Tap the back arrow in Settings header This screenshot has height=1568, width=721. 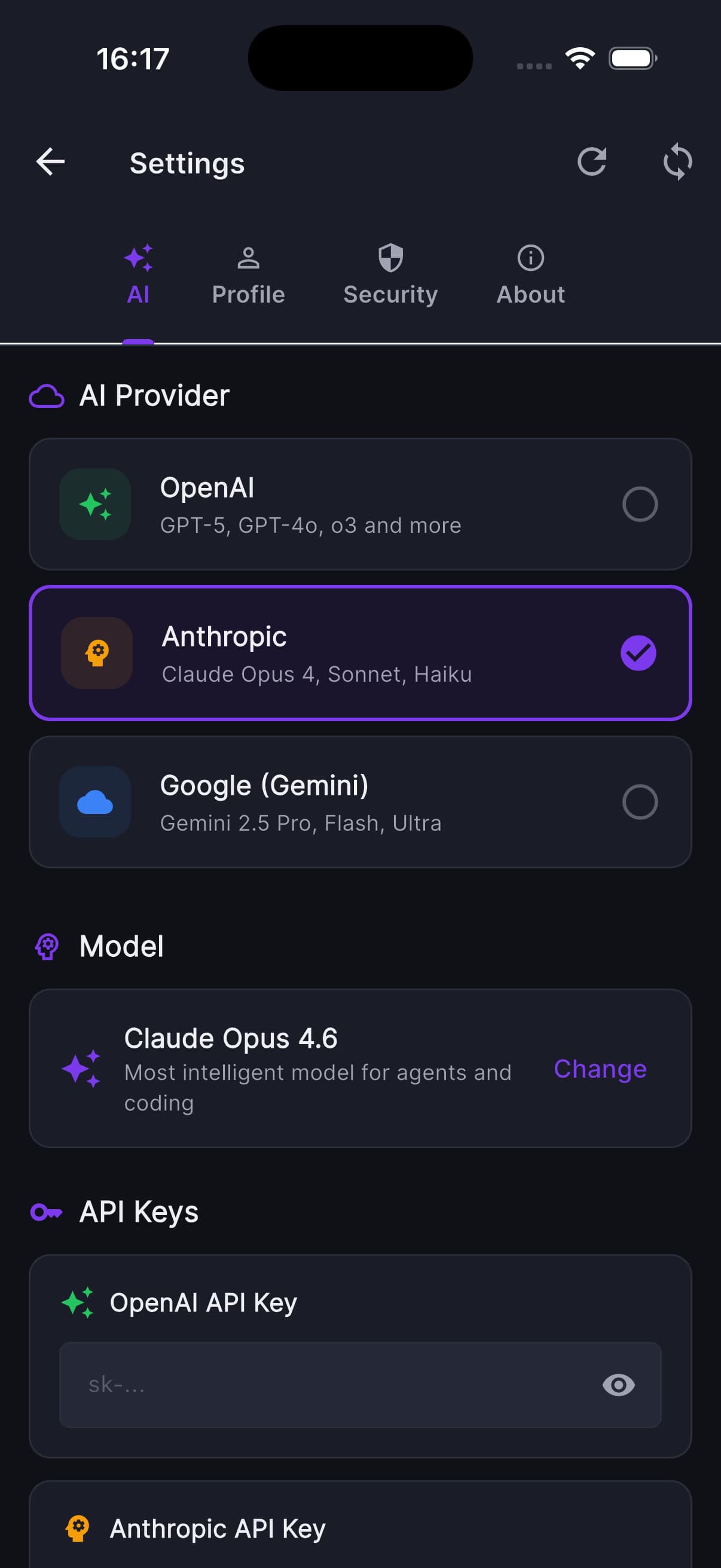coord(50,162)
